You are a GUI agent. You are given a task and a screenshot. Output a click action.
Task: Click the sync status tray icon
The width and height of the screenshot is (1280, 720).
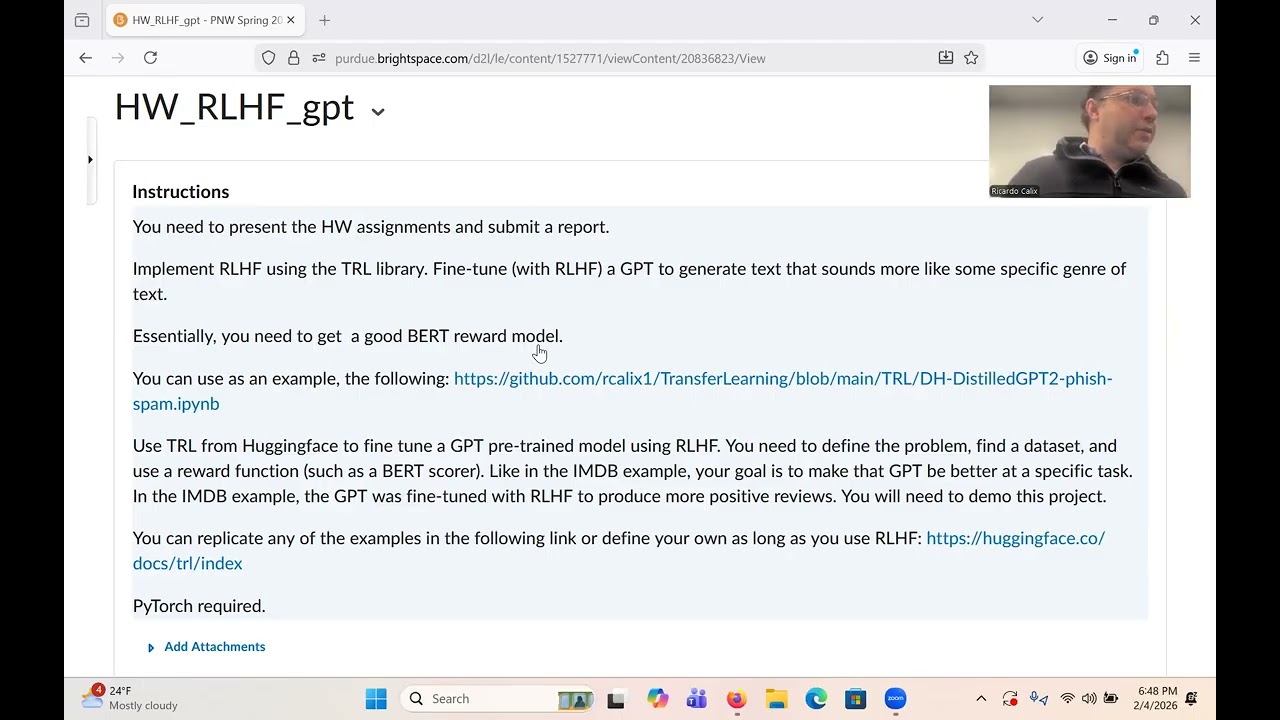1010,699
